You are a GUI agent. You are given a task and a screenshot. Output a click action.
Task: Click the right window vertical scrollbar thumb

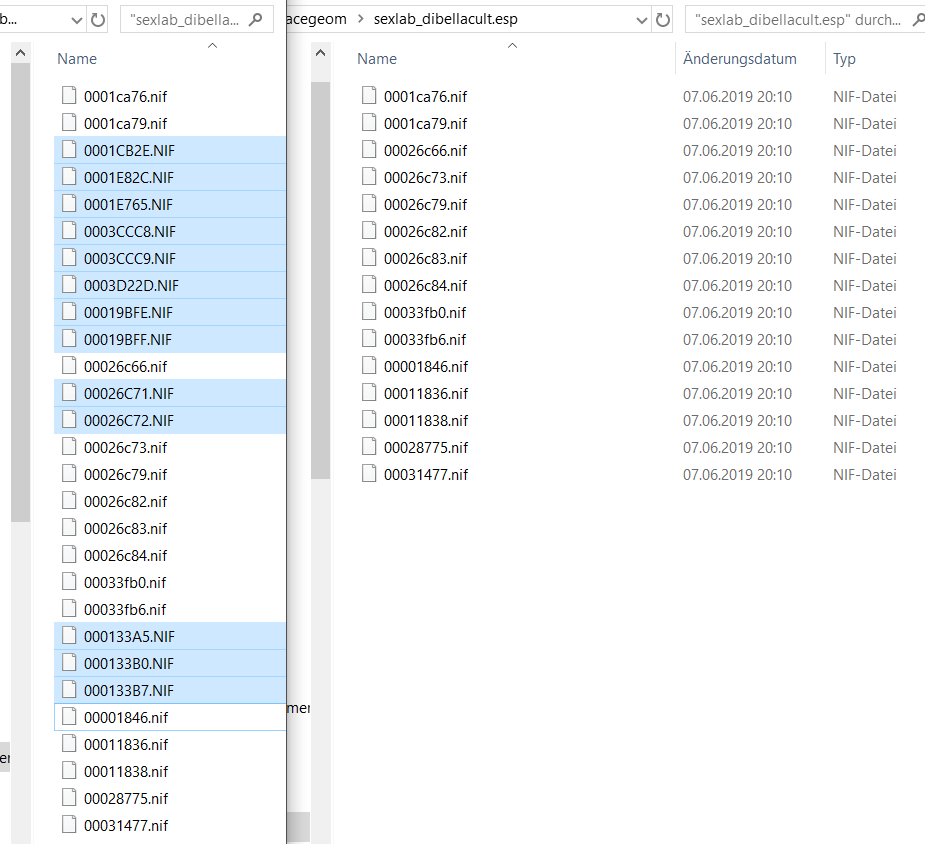coord(320,280)
